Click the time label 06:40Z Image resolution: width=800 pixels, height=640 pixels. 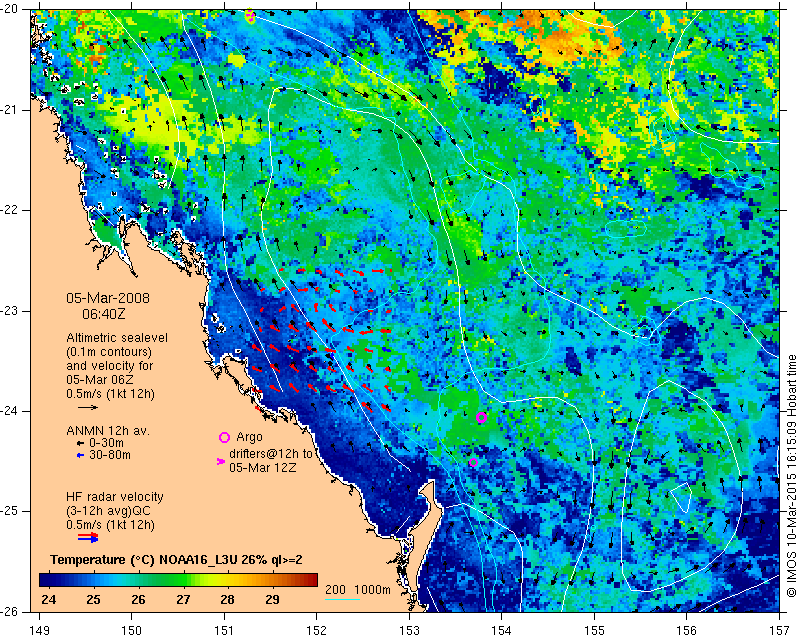[104, 314]
